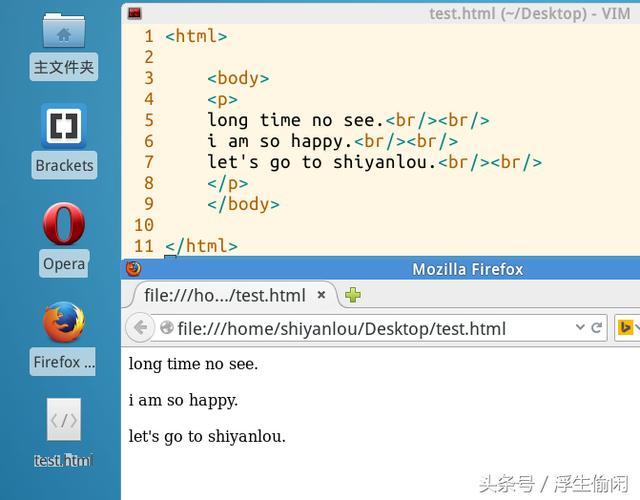Go back using the back arrow button
The height and width of the screenshot is (500, 640).
coord(140,327)
